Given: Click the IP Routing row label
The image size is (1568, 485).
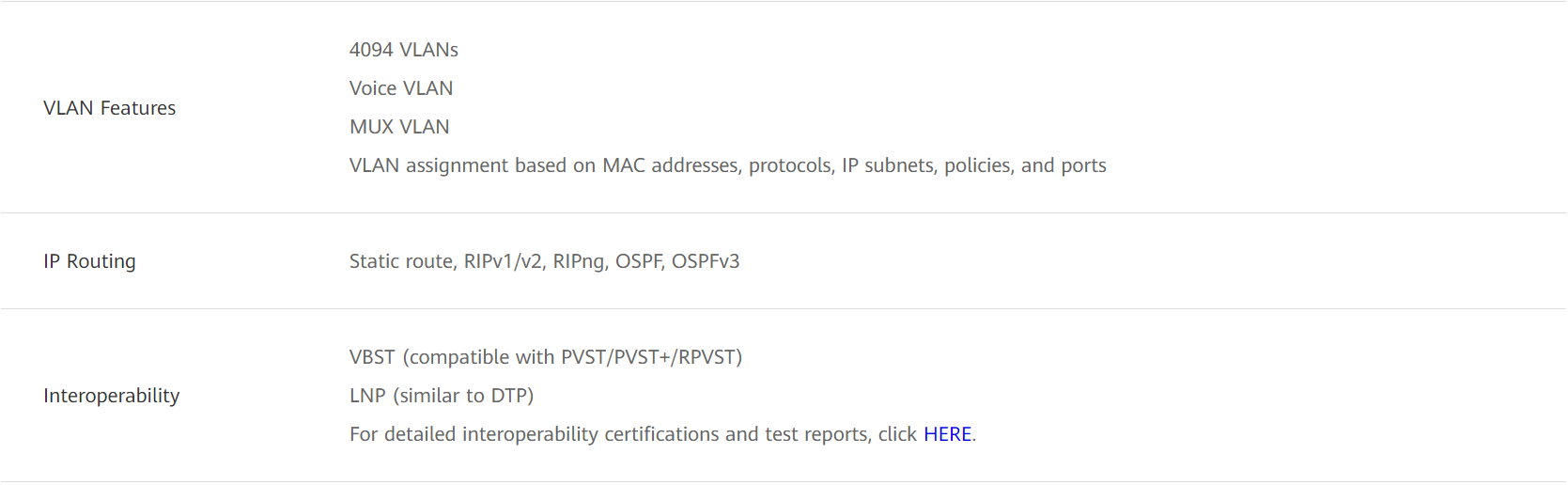Looking at the screenshot, I should tap(89, 261).
